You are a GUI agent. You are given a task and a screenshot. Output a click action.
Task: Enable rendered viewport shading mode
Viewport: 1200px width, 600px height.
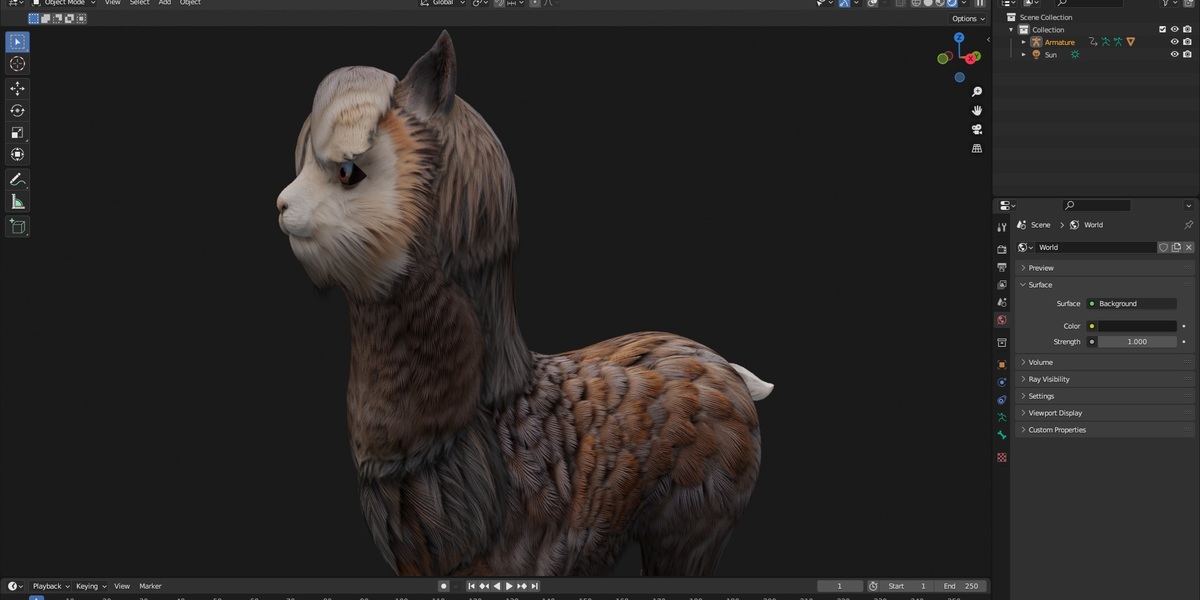coord(950,3)
